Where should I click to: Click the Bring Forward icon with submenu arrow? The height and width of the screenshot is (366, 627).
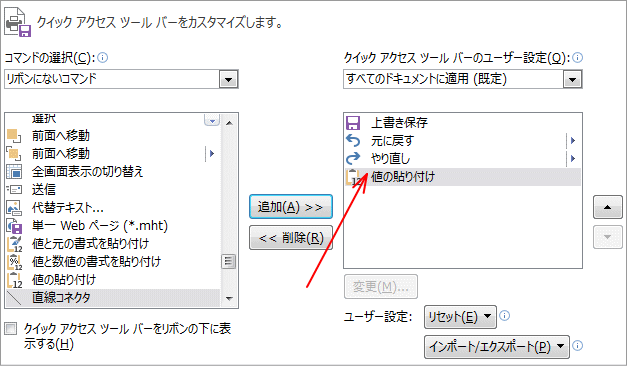pyautogui.click(x=14, y=154)
